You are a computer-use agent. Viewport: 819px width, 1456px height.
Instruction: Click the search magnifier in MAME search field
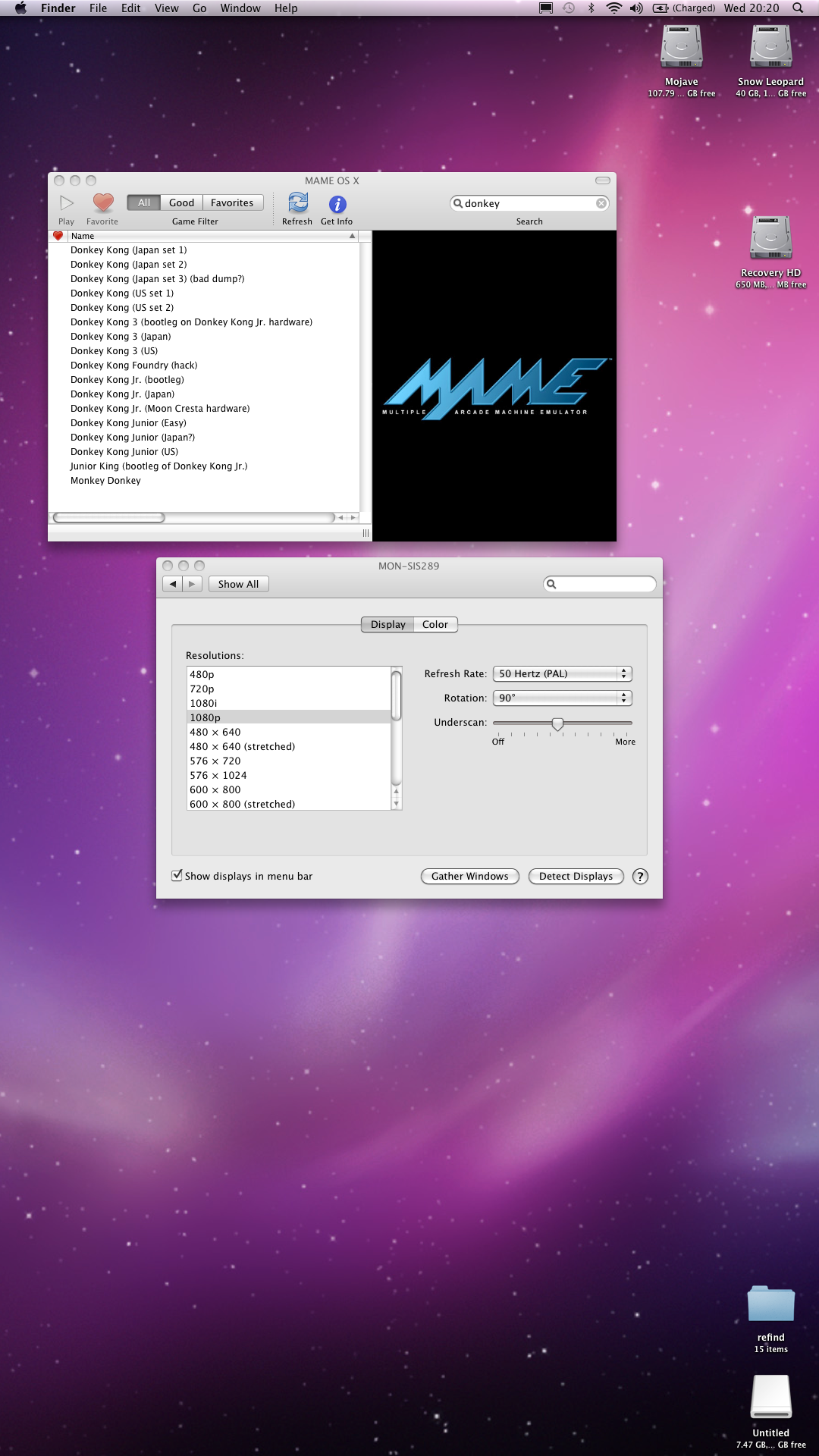coord(458,203)
